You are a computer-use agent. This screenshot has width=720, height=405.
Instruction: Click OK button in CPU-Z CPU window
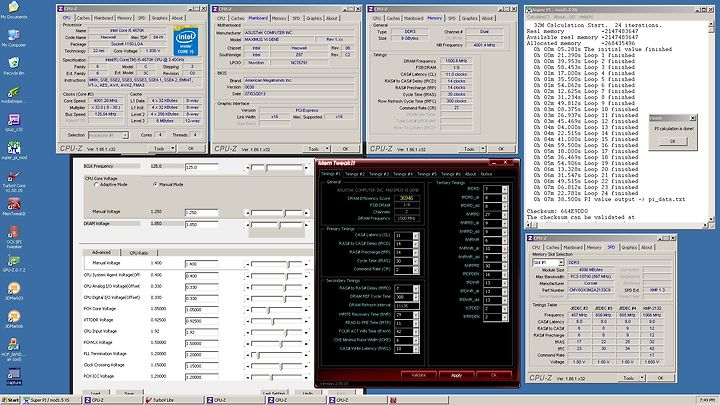pyautogui.click(x=191, y=148)
